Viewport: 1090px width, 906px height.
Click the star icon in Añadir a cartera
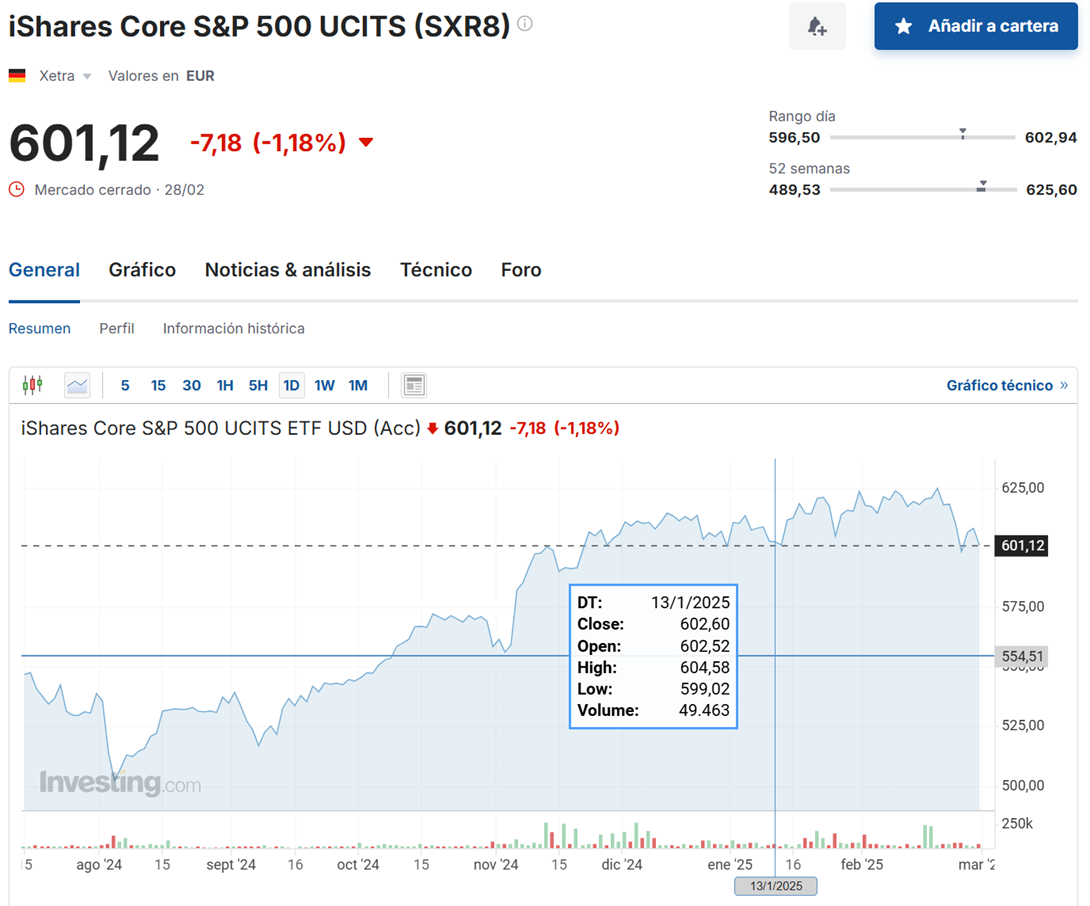903,26
